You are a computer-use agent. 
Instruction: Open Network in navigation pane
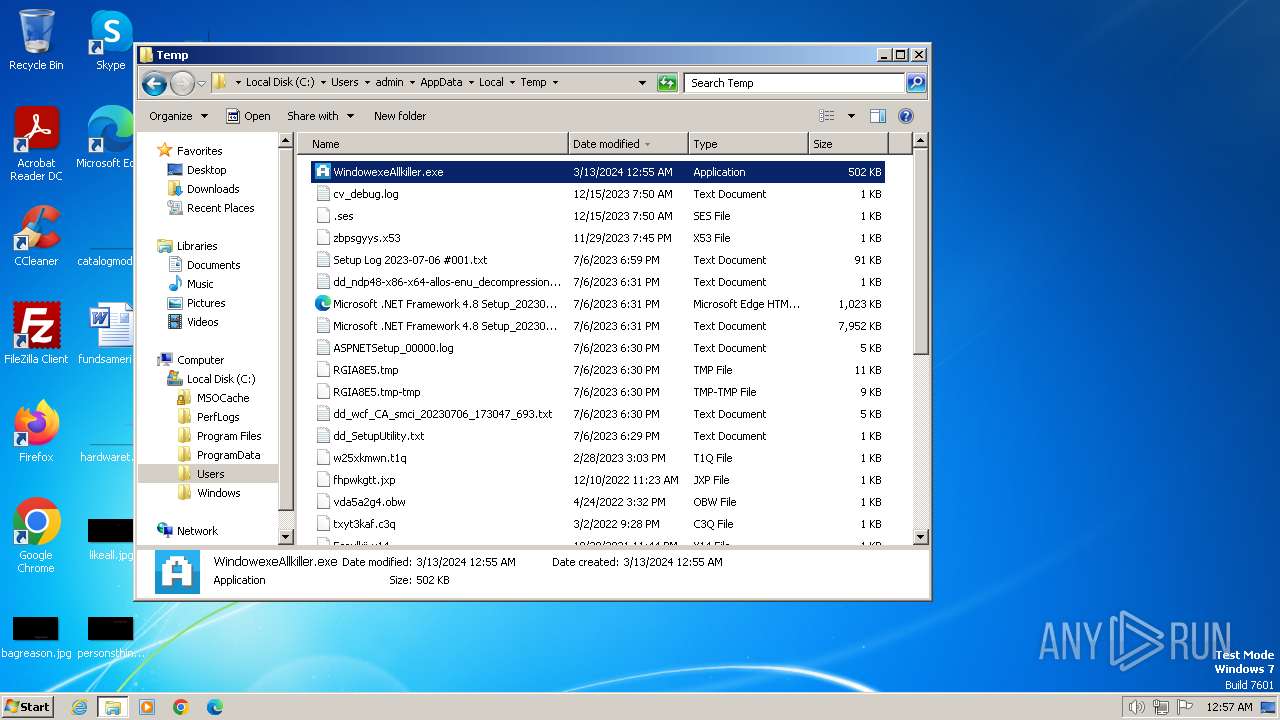pos(197,531)
